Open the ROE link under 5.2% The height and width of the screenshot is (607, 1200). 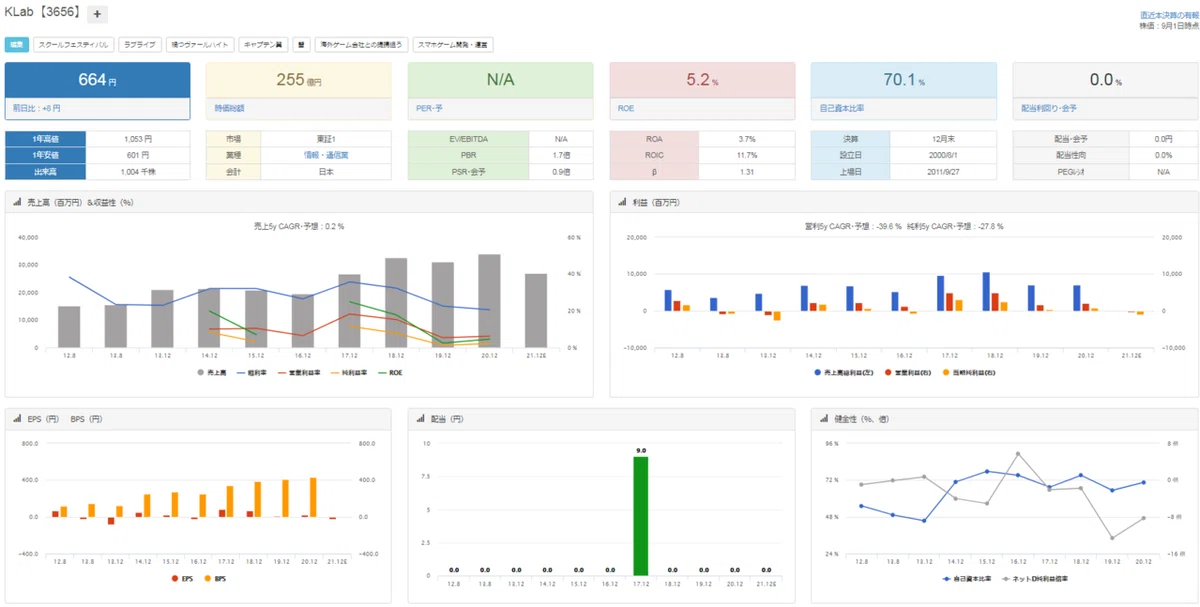click(x=625, y=108)
